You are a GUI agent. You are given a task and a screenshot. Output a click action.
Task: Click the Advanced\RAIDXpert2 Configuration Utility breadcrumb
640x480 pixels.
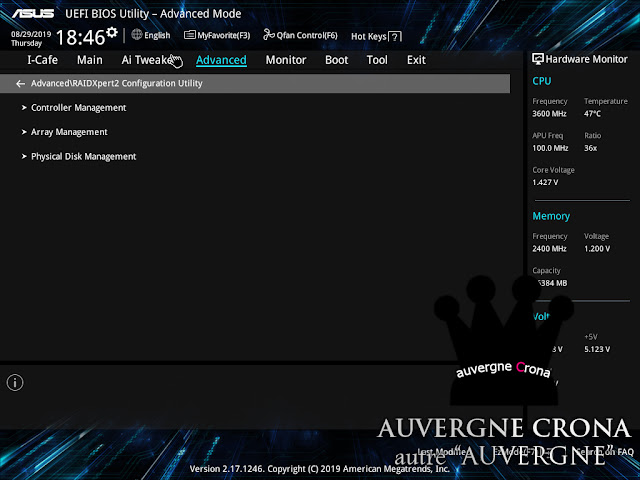click(x=117, y=83)
